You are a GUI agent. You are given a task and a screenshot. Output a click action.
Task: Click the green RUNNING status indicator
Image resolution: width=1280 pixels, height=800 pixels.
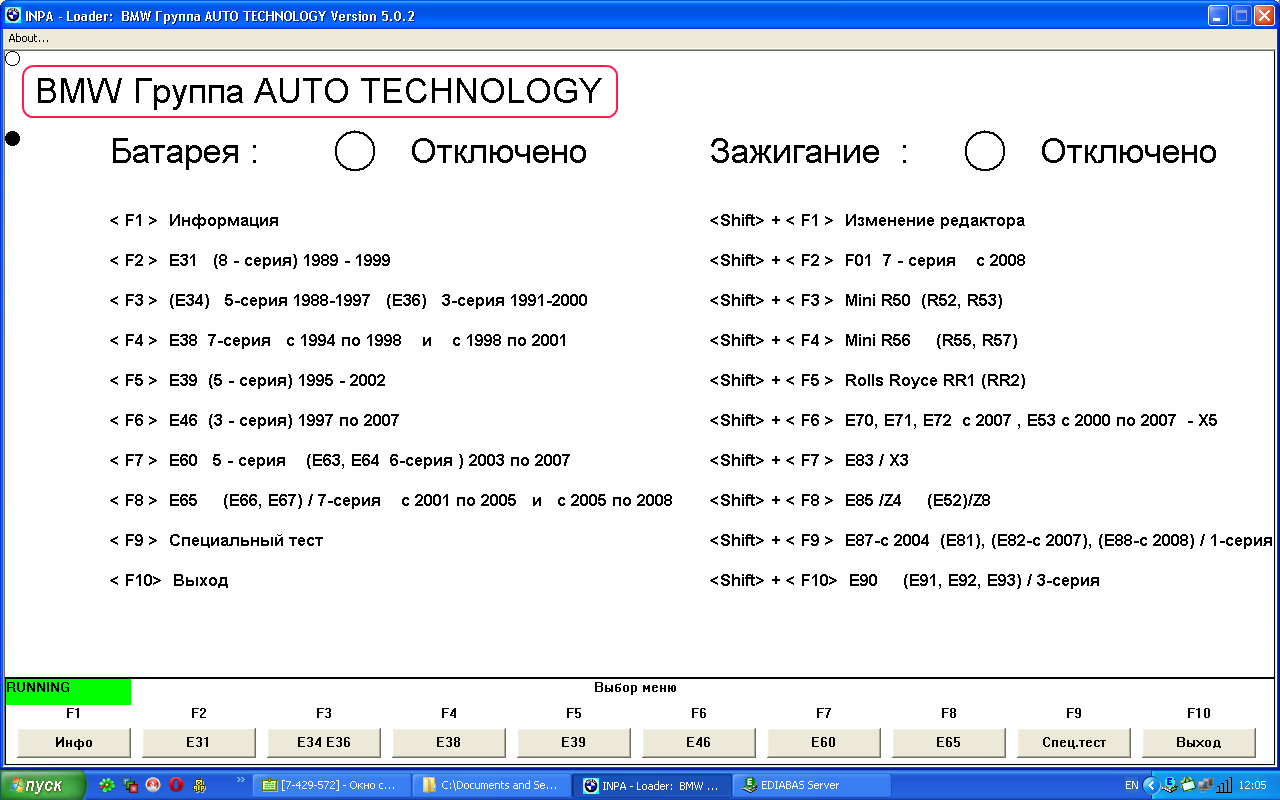pyautogui.click(x=68, y=691)
